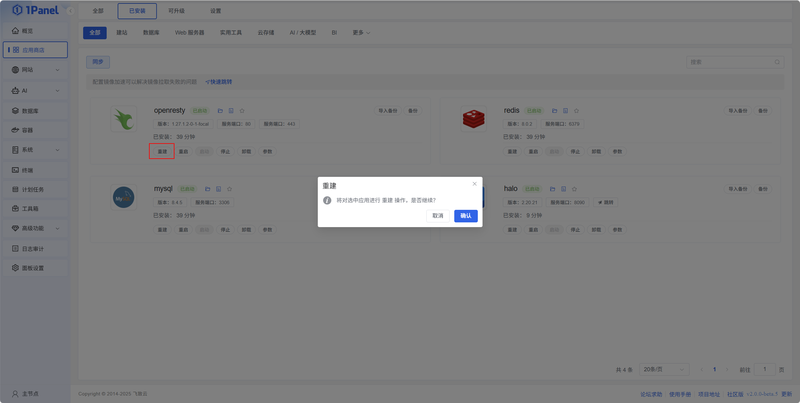
Task: Click the 确认 button in the rebuild dialog
Action: point(466,216)
